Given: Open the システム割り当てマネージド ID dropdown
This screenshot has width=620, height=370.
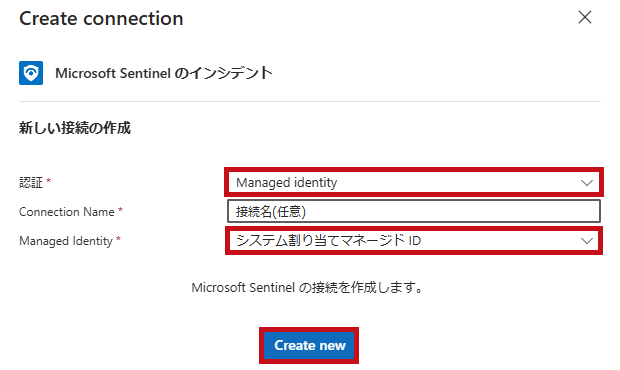Looking at the screenshot, I should pyautogui.click(x=414, y=240).
